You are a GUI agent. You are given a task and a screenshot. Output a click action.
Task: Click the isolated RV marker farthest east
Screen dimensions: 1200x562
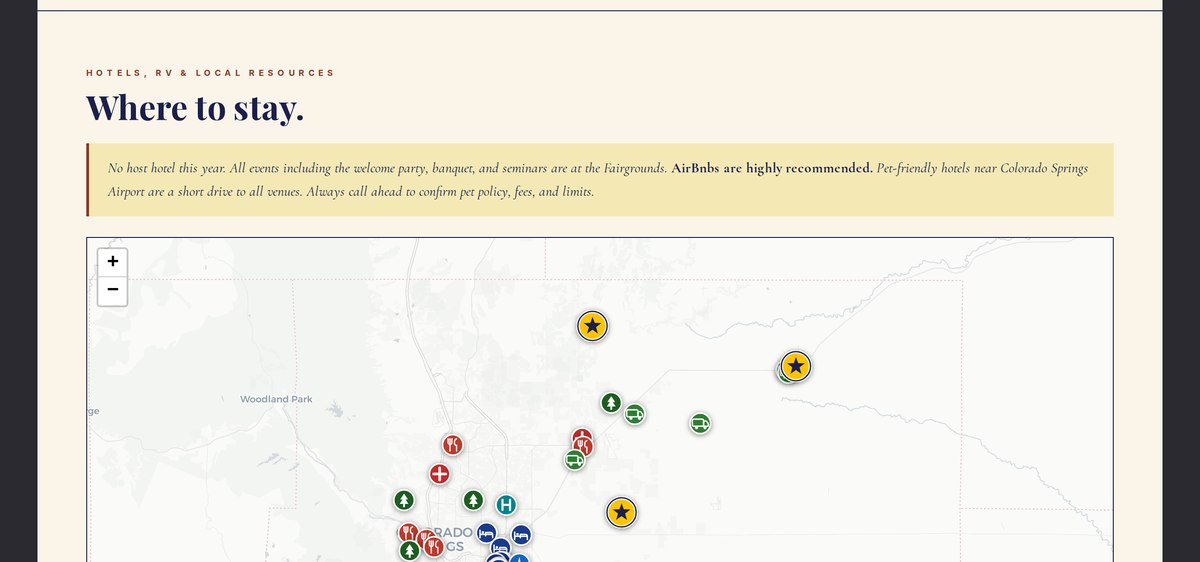(700, 424)
